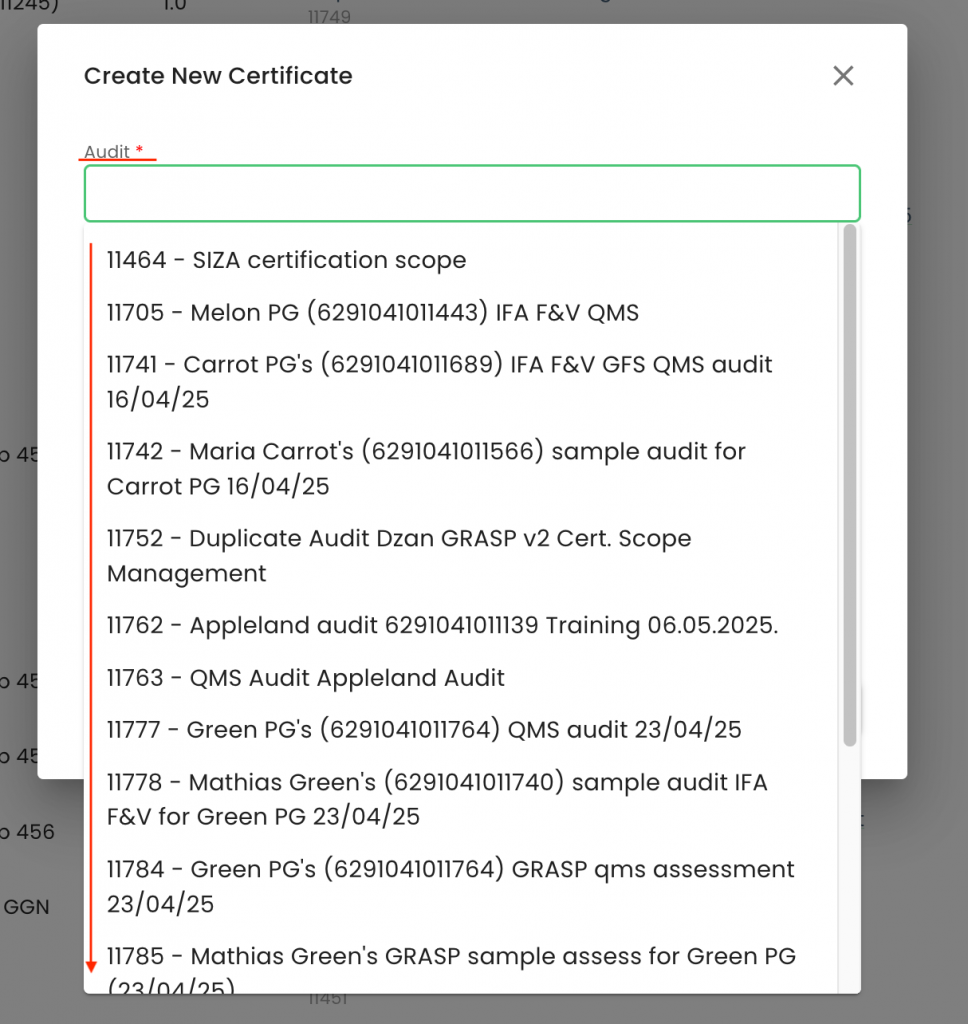This screenshot has width=968, height=1024.
Task: Close the Create New Certificate dialog
Action: (843, 76)
